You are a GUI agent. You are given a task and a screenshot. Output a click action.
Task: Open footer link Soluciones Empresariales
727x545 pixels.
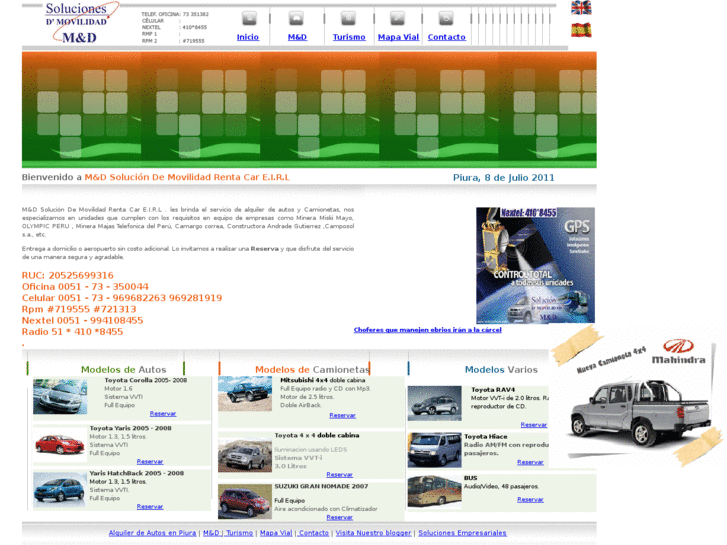point(462,533)
